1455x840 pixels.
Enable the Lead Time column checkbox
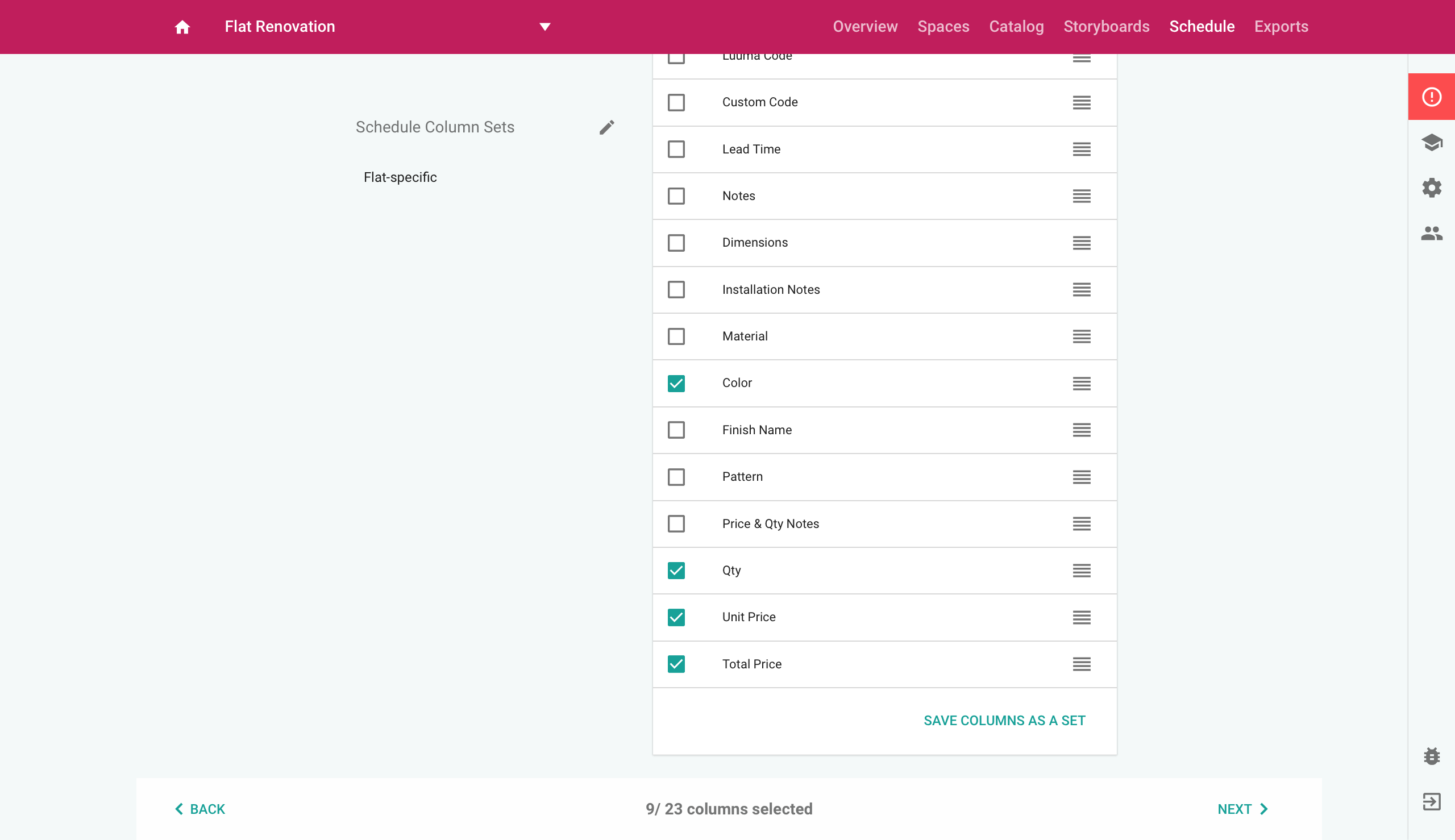(676, 149)
